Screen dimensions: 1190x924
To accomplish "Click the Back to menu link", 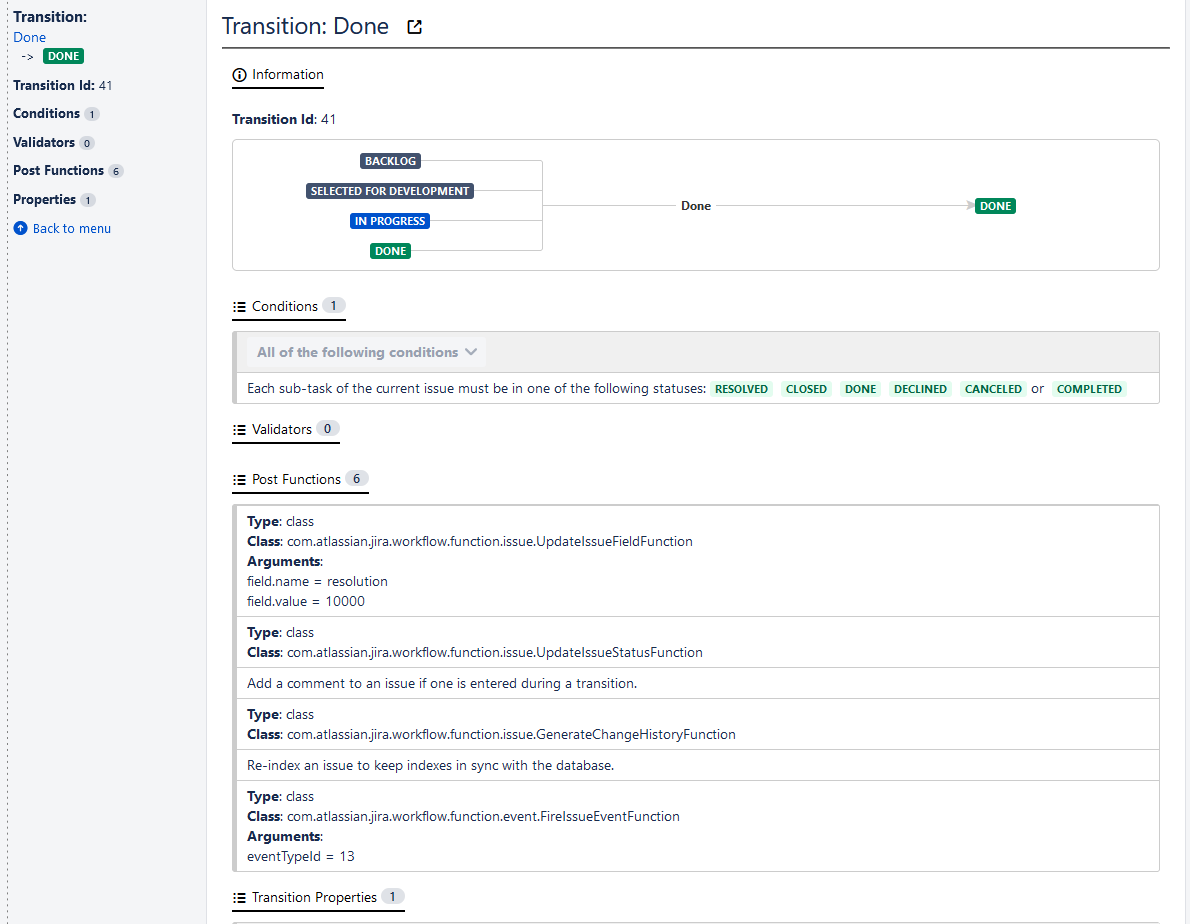I will [71, 229].
